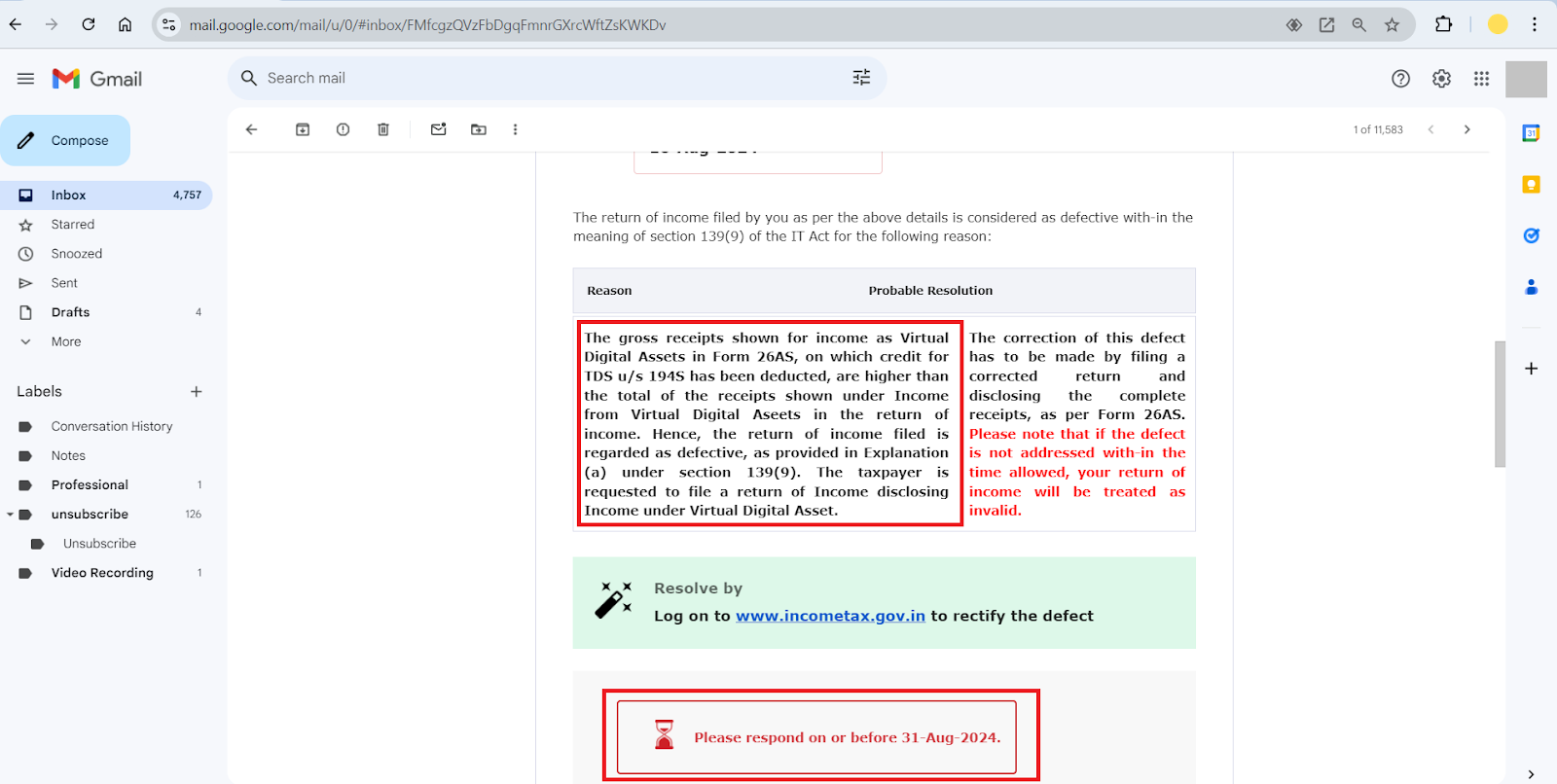Open the Google apps grid
The image size is (1557, 784).
point(1481,79)
